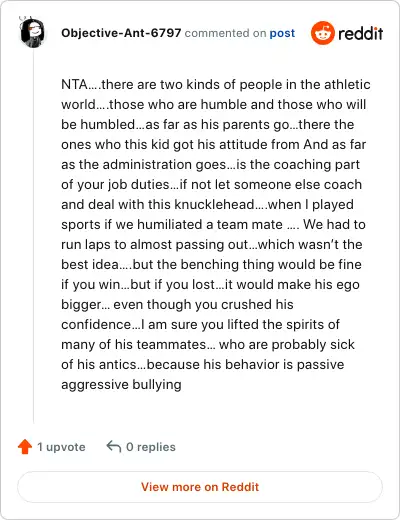This screenshot has height=520, width=400.
Task: Click "aggressive bullying" on the final line
Action: tap(121, 385)
